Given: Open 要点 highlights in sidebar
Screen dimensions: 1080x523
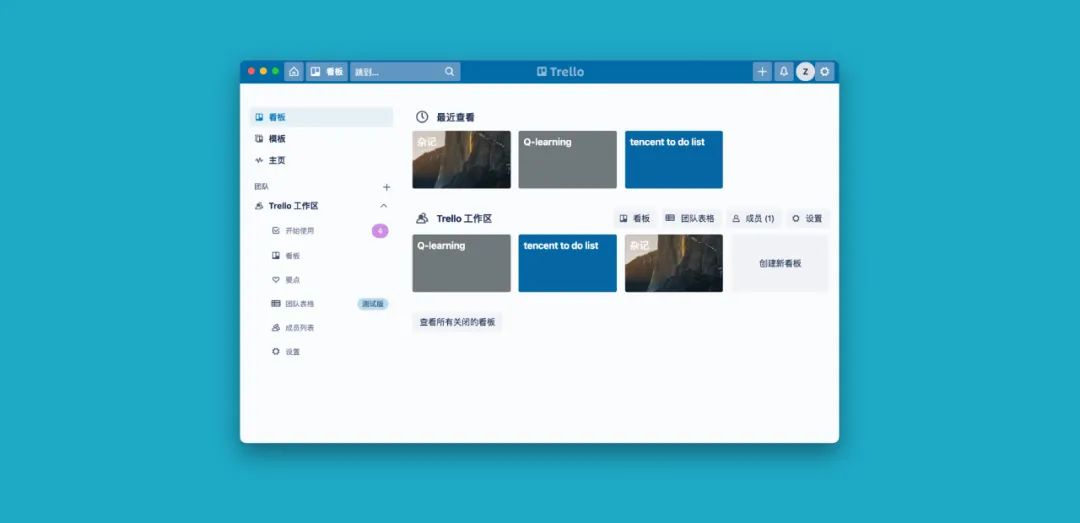Looking at the screenshot, I should click(x=293, y=280).
